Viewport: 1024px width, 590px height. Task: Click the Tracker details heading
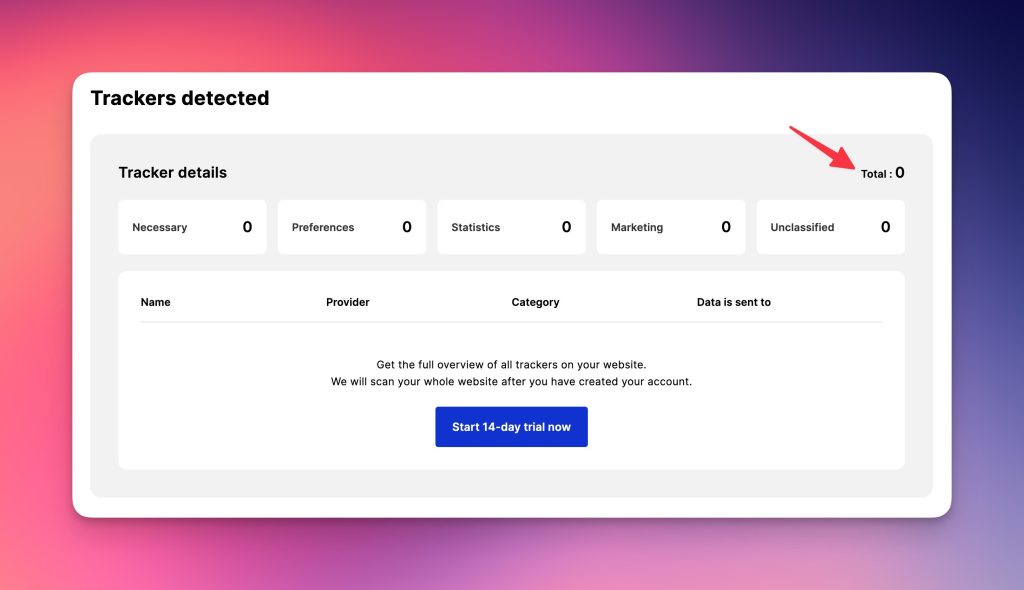tap(173, 172)
